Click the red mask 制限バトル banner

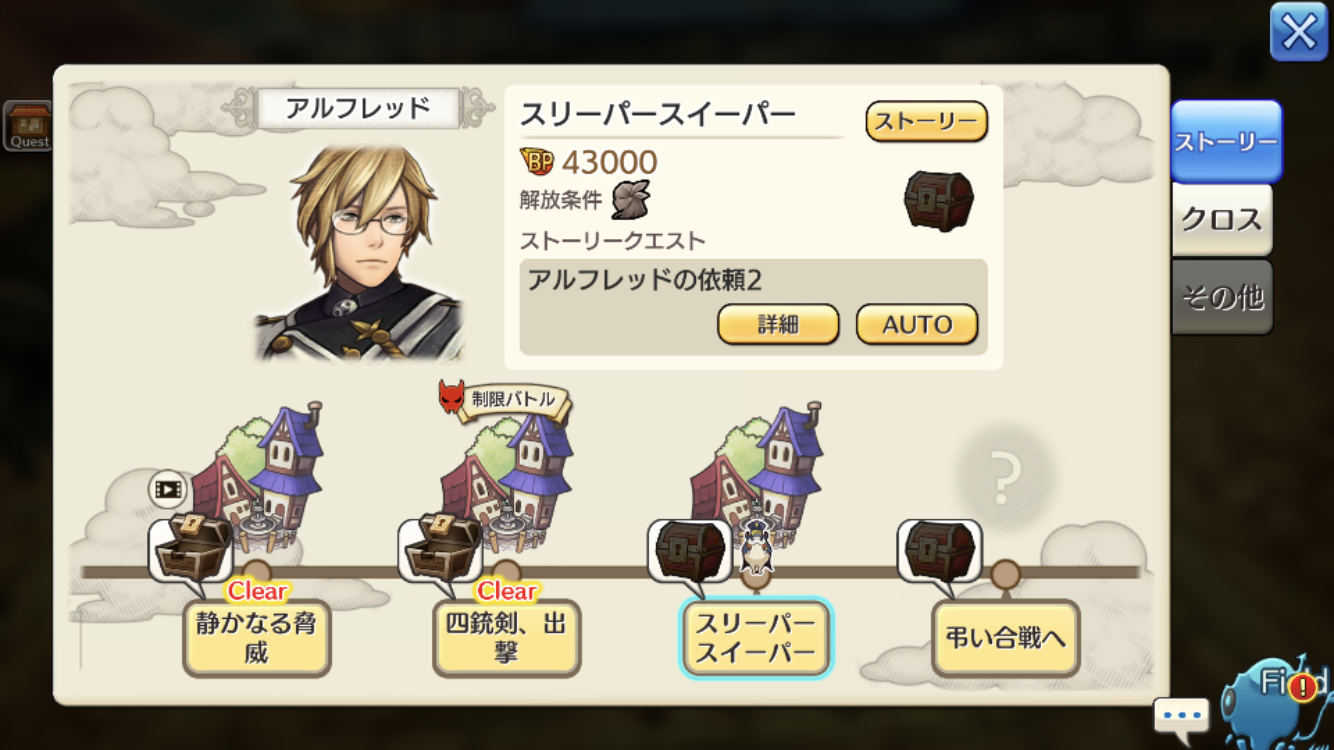504,400
